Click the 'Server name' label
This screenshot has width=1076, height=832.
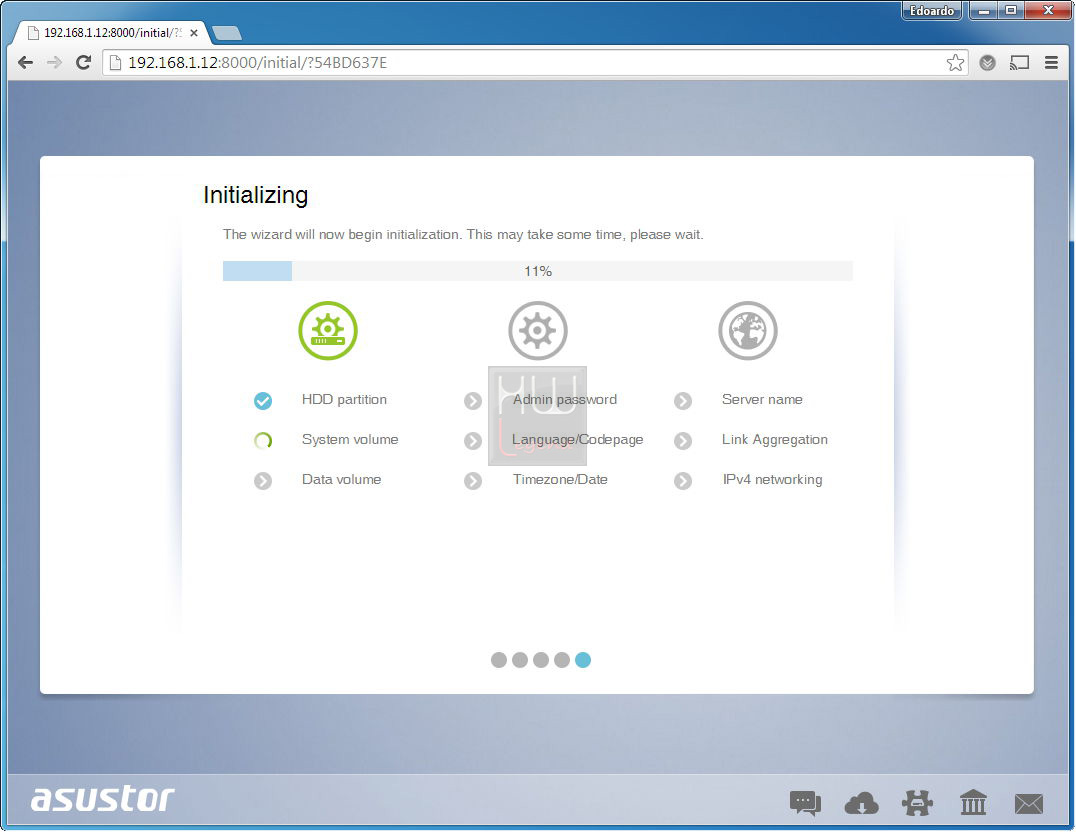pyautogui.click(x=762, y=400)
